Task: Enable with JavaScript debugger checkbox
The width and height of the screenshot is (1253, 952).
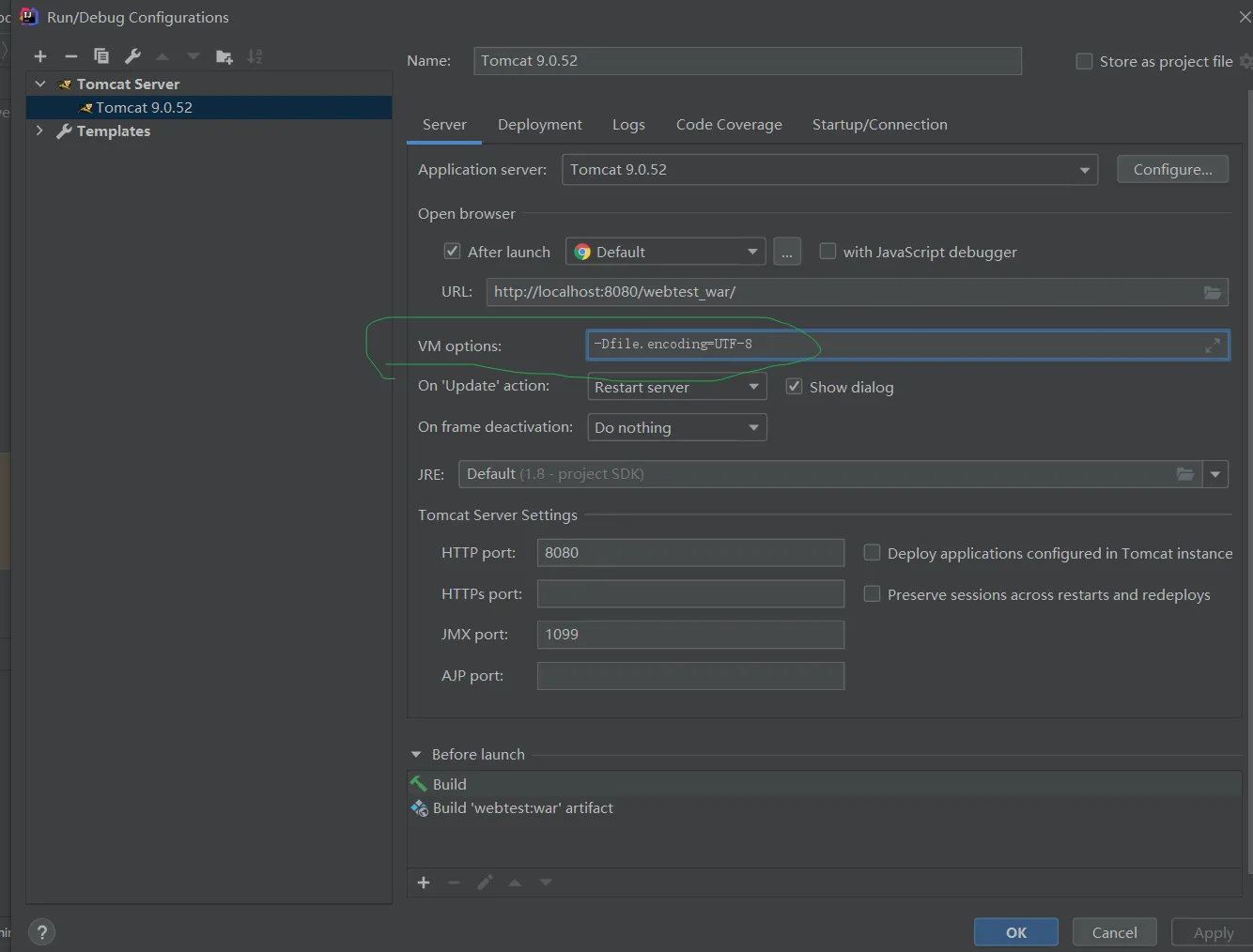Action: tap(828, 252)
